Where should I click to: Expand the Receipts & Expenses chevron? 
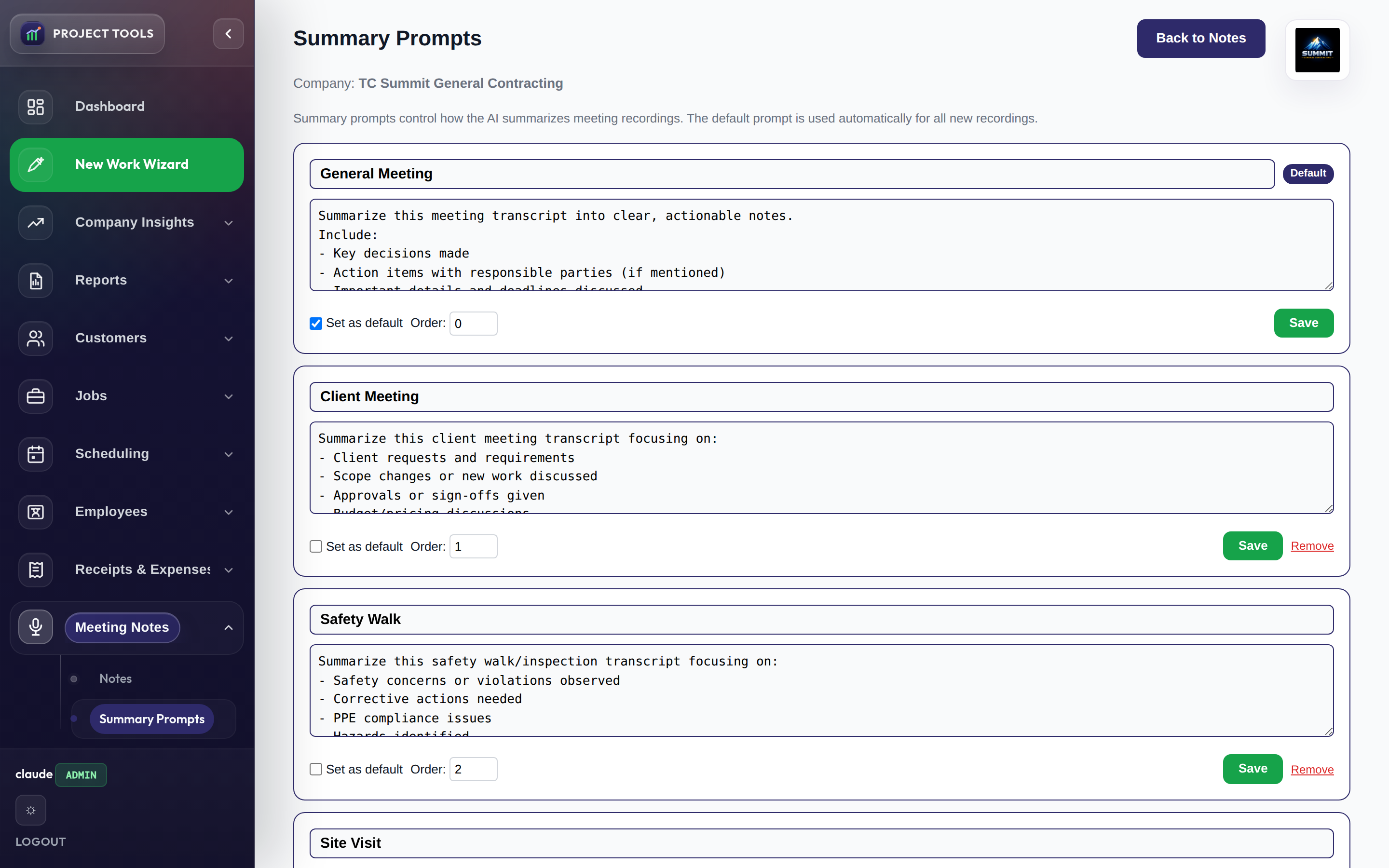click(229, 570)
